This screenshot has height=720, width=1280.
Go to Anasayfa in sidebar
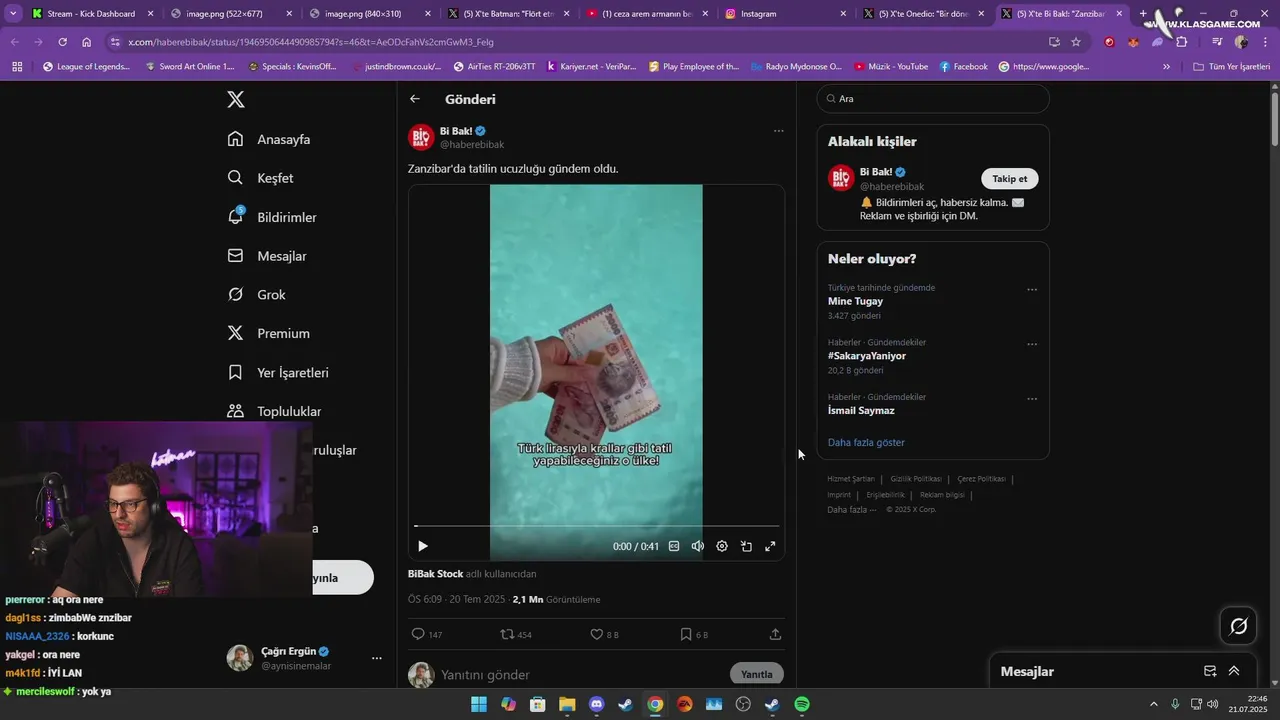click(269, 139)
